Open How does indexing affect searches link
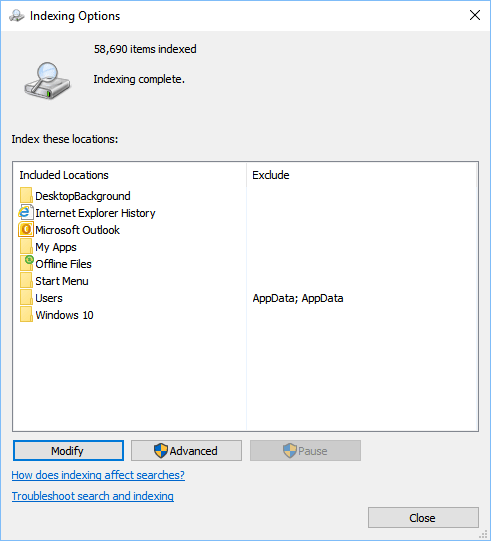This screenshot has height=541, width=491. [98, 475]
